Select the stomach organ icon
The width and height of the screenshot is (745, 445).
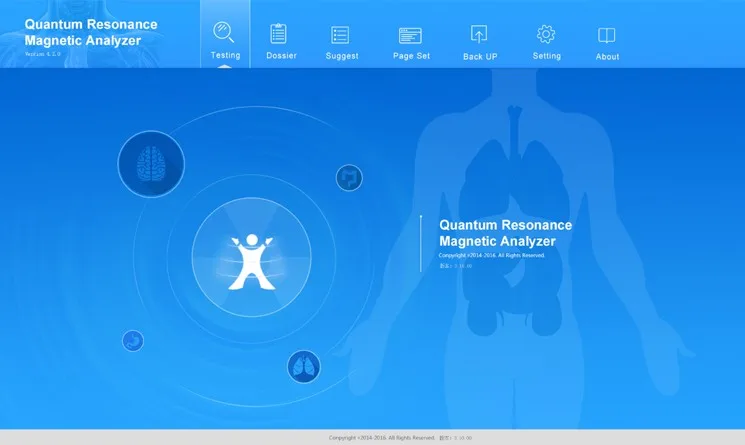[133, 341]
